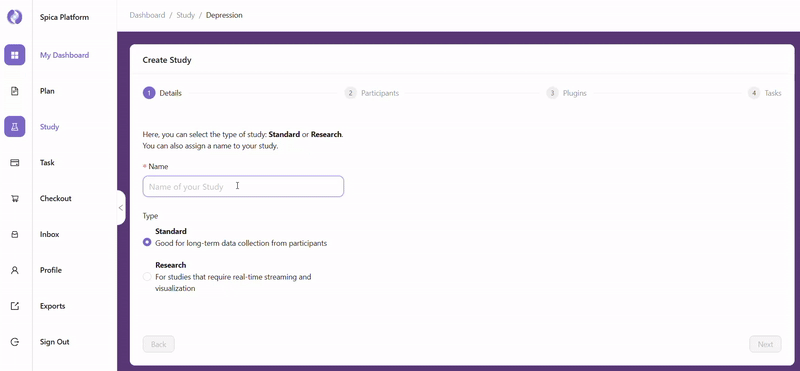Select step 2 Participants
This screenshot has width=800, height=371.
pyautogui.click(x=371, y=93)
